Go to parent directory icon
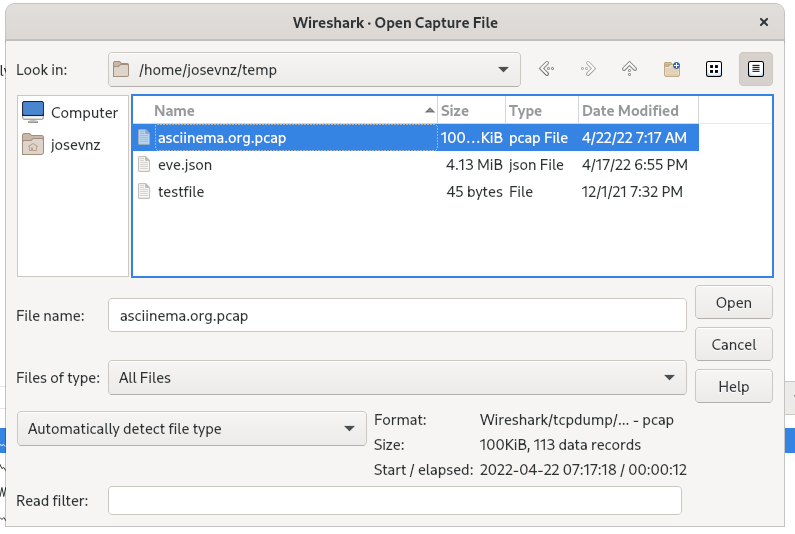This screenshot has height=534, width=795. click(x=629, y=69)
